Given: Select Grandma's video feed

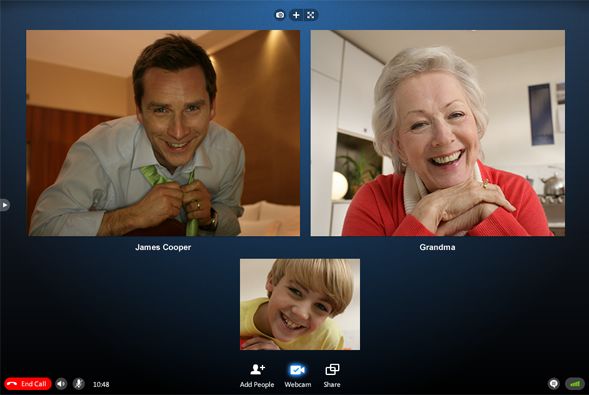Looking at the screenshot, I should (438, 133).
